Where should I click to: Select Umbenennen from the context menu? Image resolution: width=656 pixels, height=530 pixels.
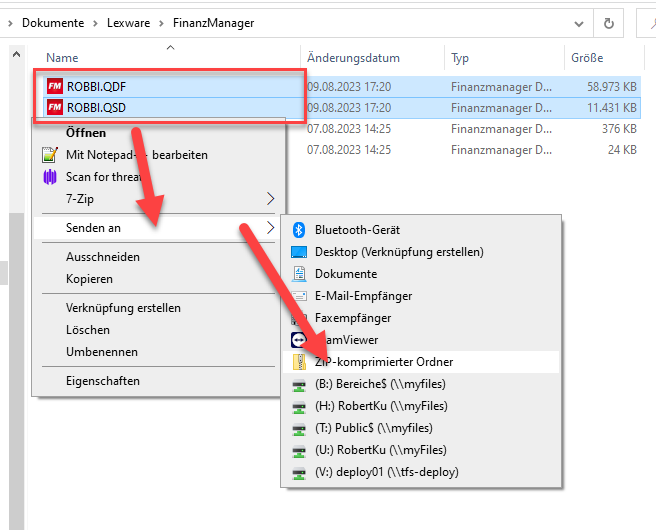click(101, 352)
